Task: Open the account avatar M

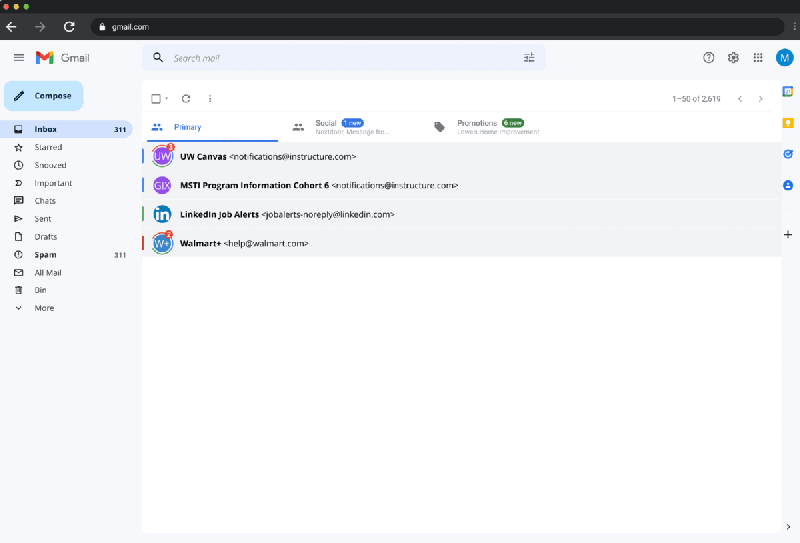Action: (x=784, y=58)
